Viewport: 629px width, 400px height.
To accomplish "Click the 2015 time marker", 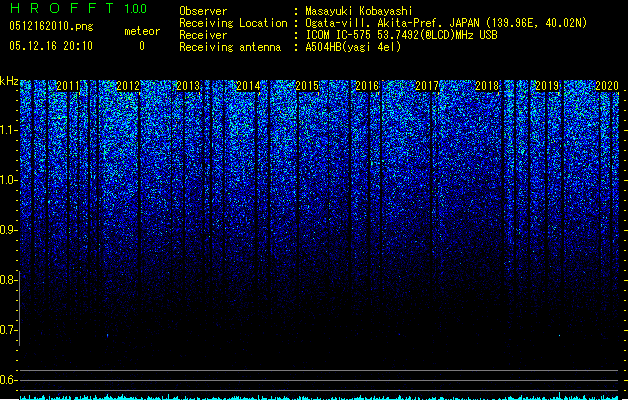I will 307,86.
